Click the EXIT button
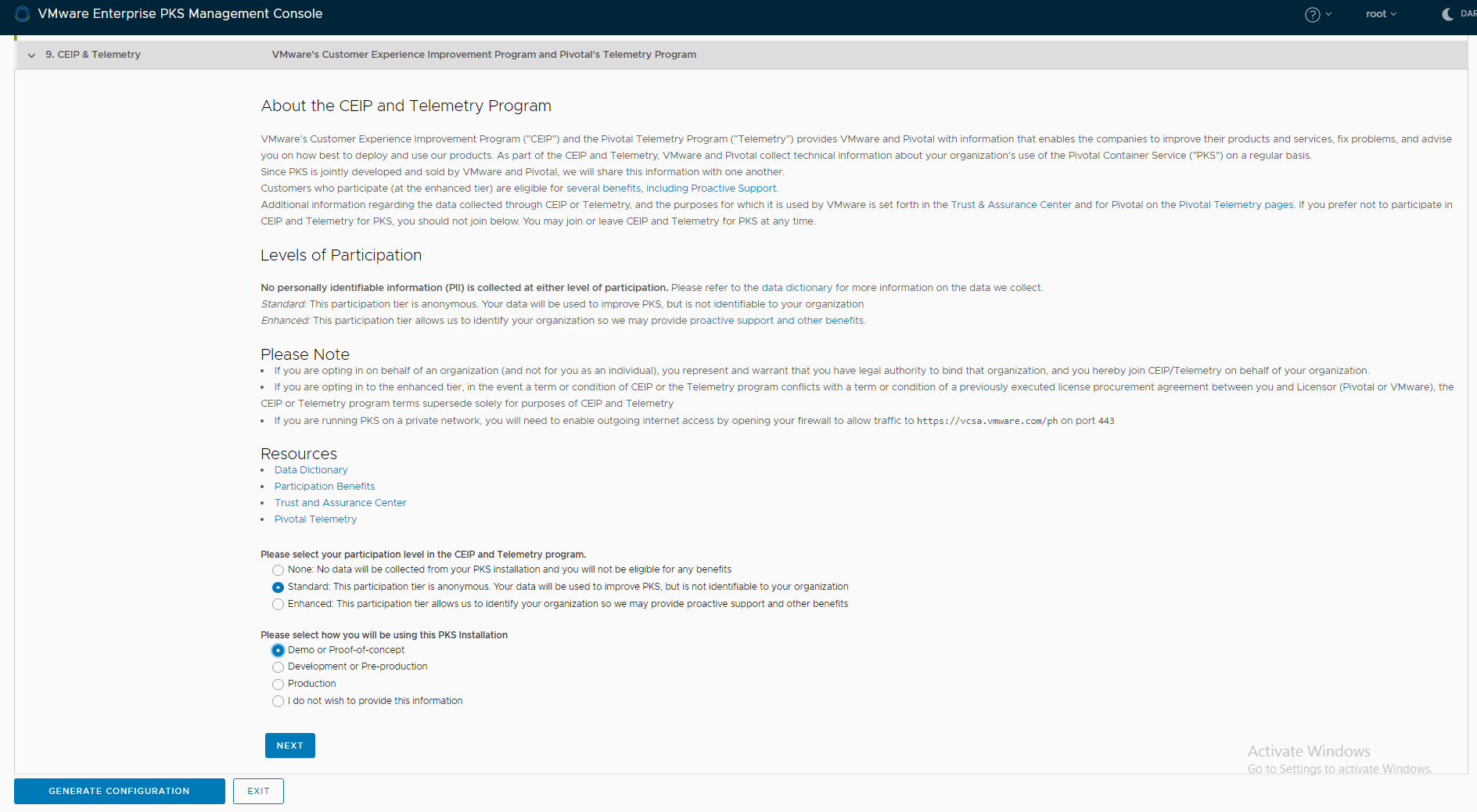 [x=258, y=791]
